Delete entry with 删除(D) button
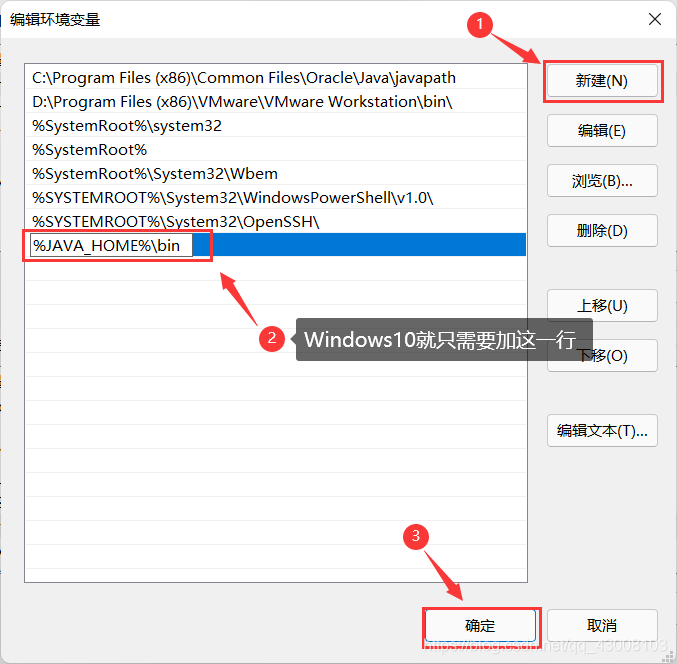Viewport: 677px width, 664px height. click(602, 231)
